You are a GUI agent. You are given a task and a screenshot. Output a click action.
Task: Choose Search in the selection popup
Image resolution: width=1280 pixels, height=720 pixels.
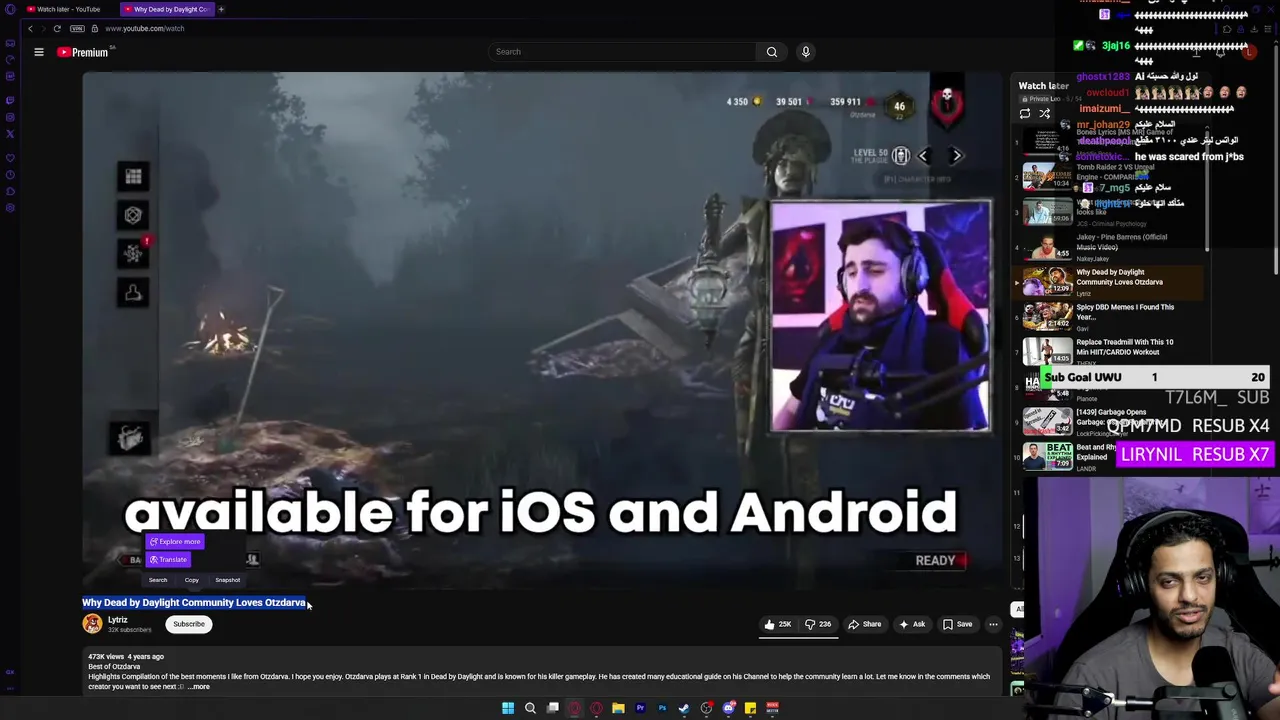coord(158,580)
